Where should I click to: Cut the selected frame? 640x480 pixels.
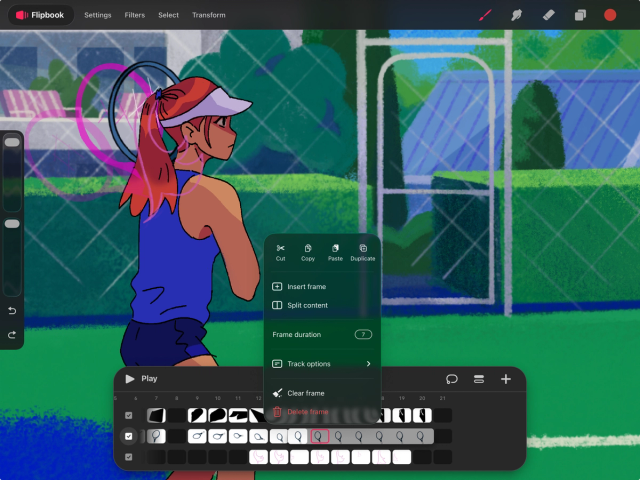[280, 252]
